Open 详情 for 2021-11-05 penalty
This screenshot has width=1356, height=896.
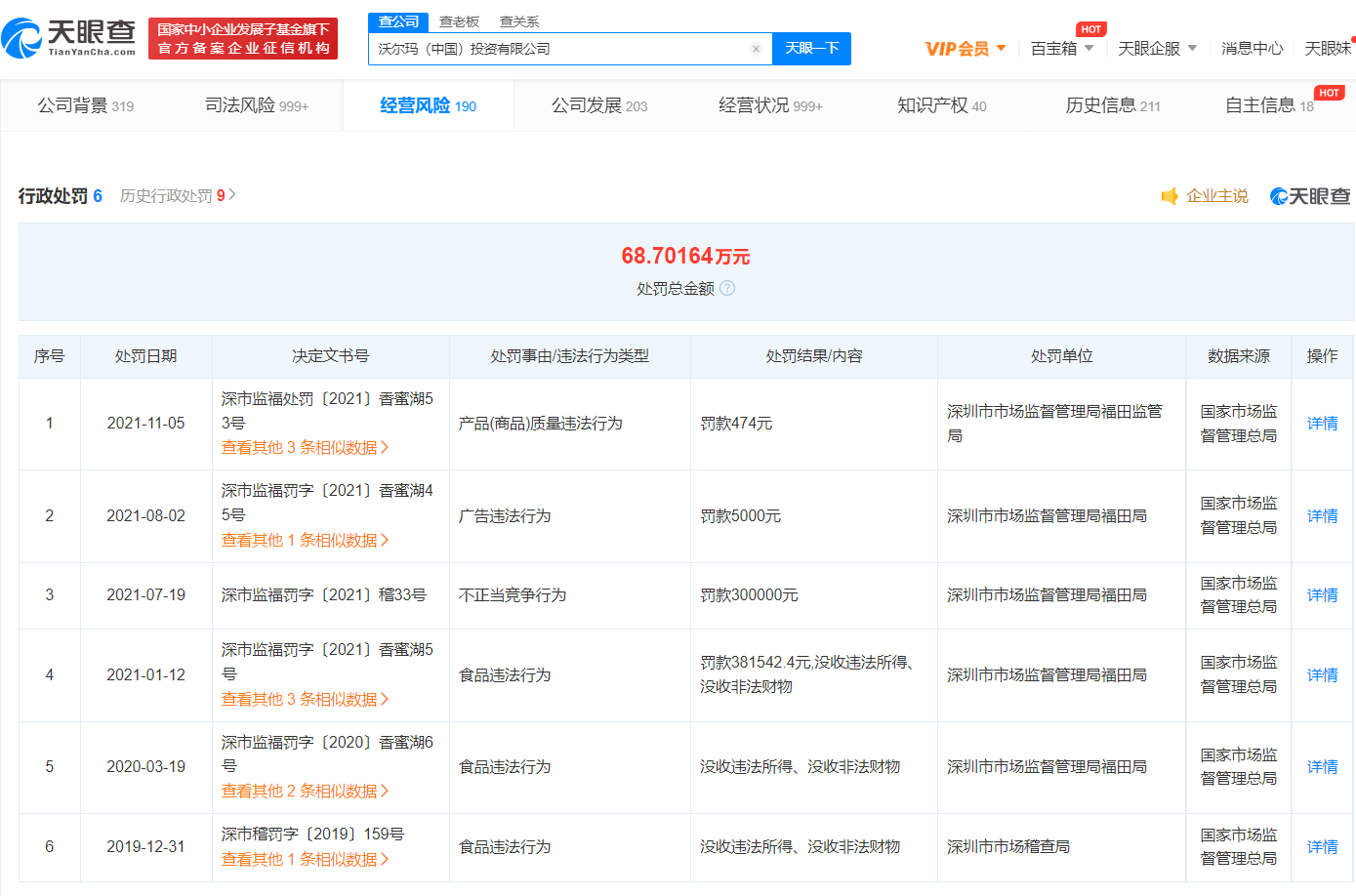(1323, 424)
